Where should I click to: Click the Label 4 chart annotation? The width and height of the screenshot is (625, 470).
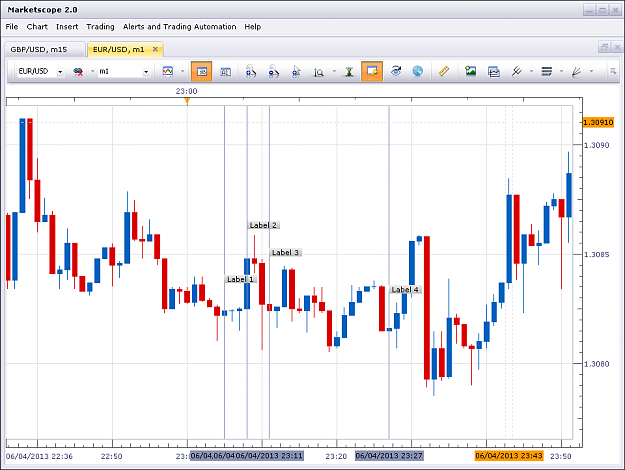tap(405, 289)
